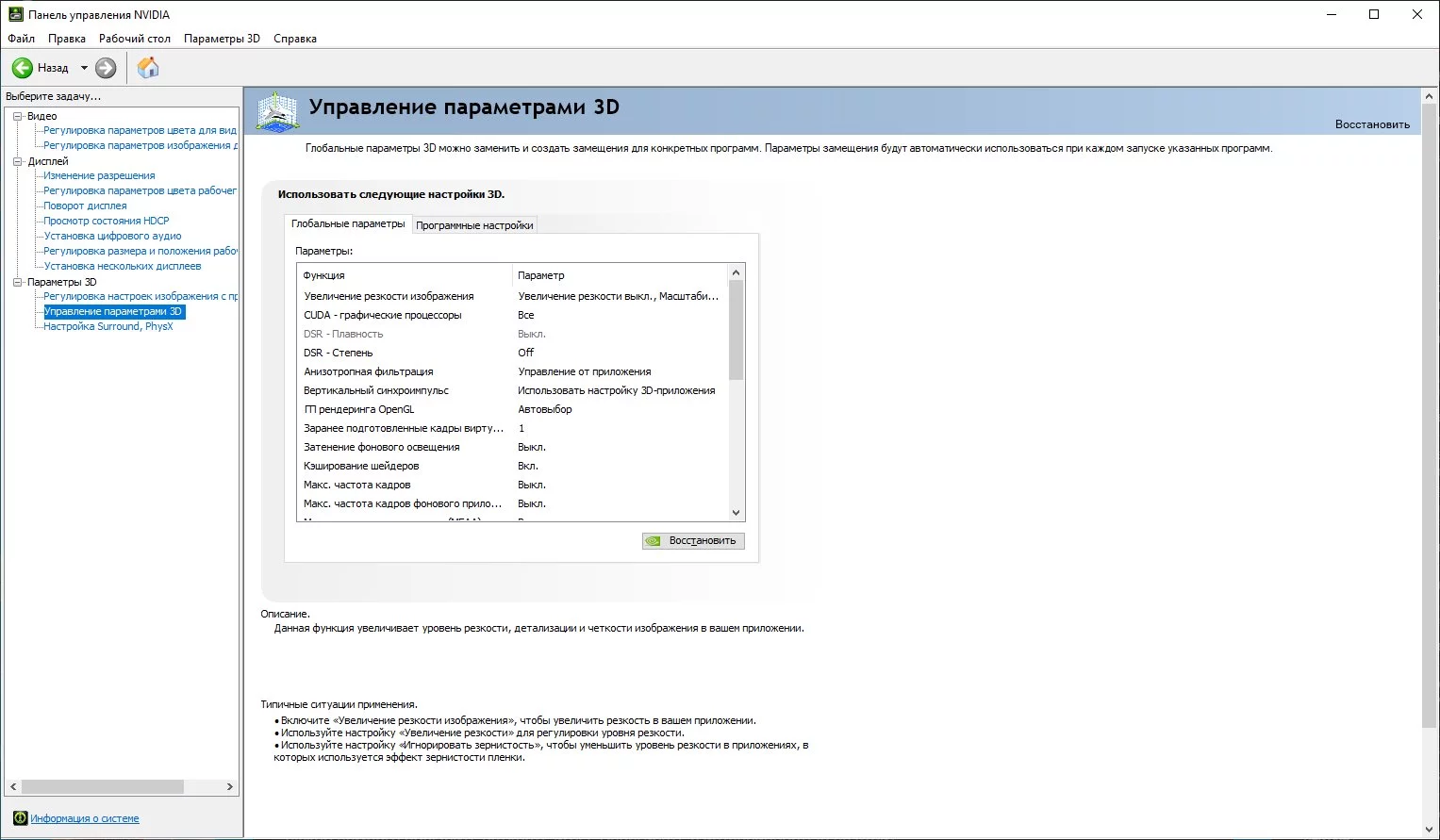
Task: Open Регулировка размера и положения рабочего стола
Action: 140,251
